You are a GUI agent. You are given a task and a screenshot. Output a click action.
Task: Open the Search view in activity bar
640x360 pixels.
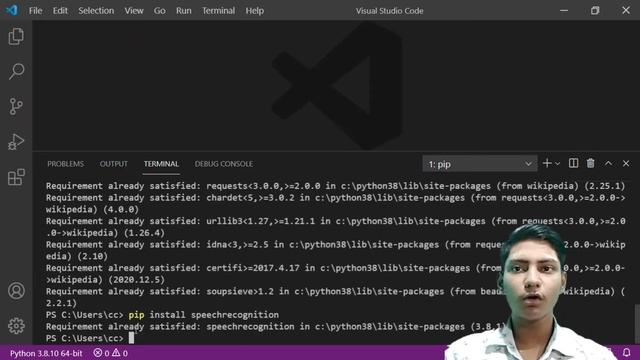16,71
